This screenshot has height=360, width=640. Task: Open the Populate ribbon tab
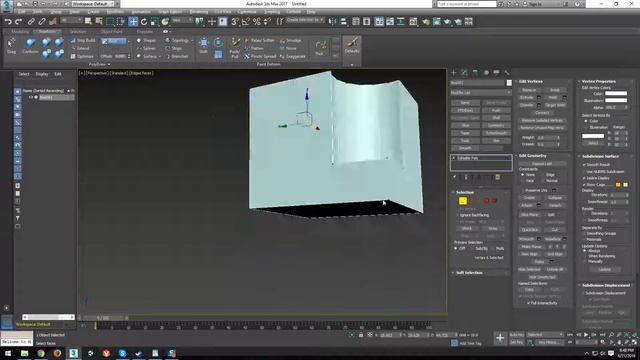(144, 31)
